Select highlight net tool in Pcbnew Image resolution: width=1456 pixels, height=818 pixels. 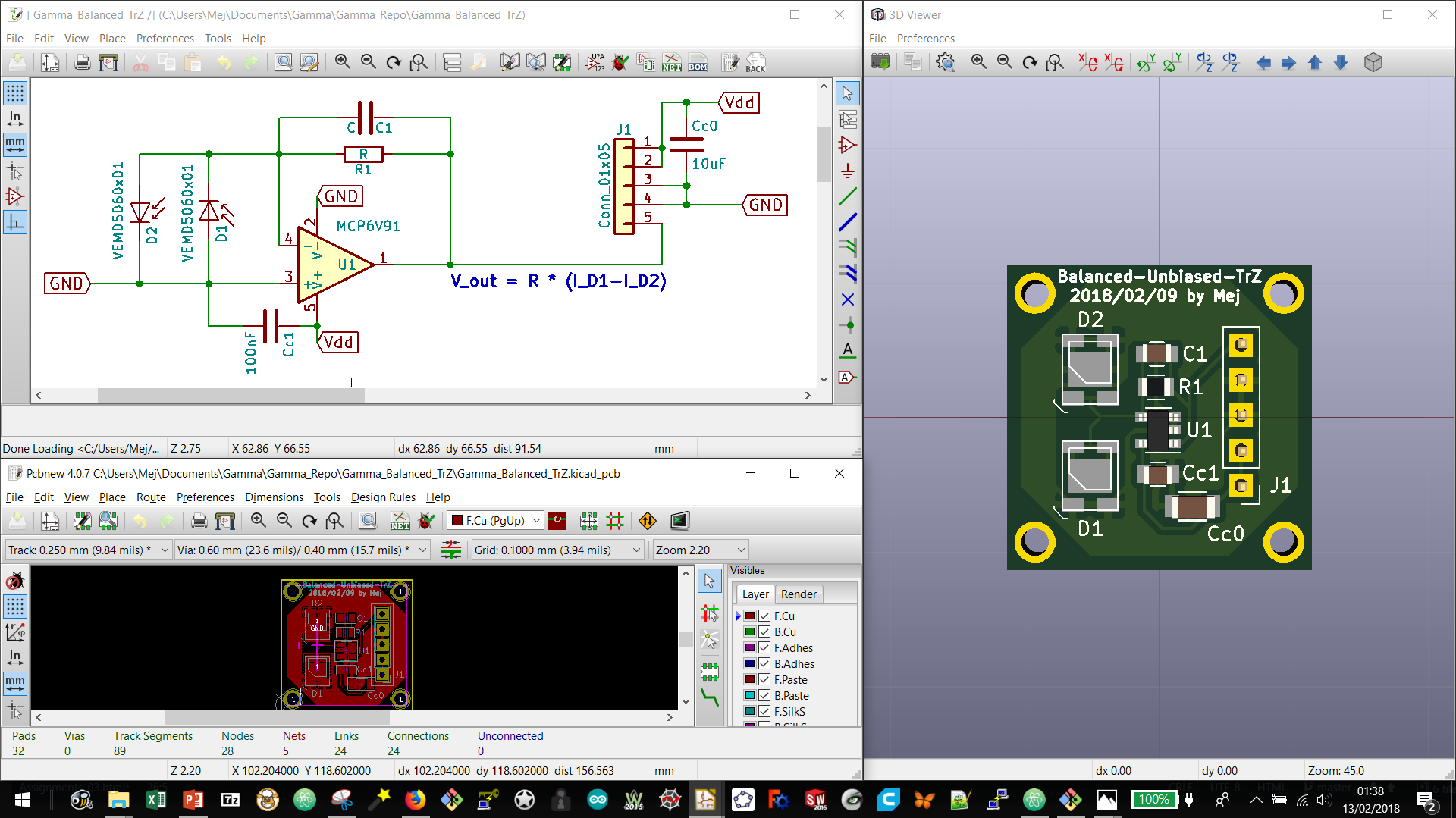click(710, 613)
